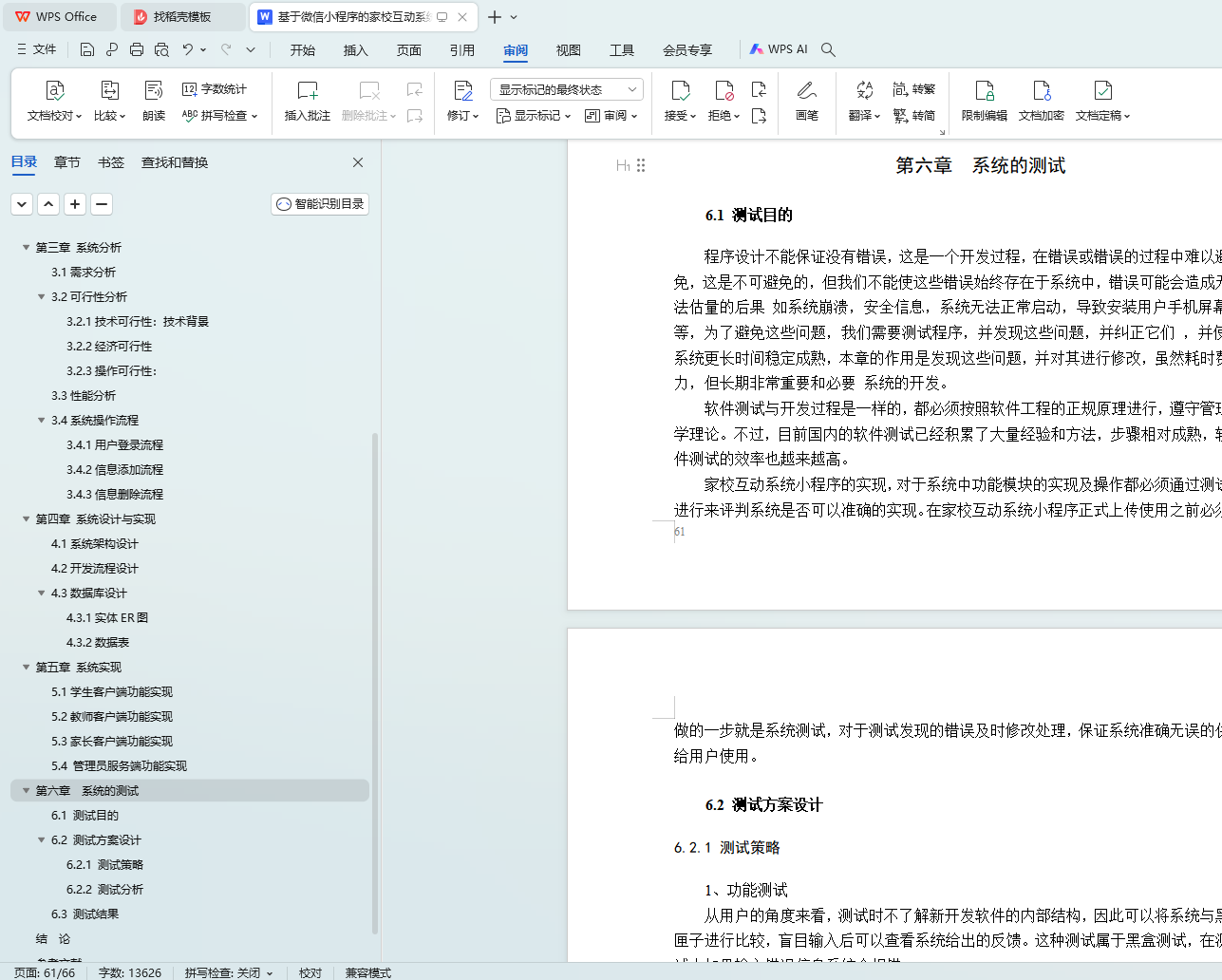
Task: Switch to 开始 ribbon tab
Action: point(303,50)
